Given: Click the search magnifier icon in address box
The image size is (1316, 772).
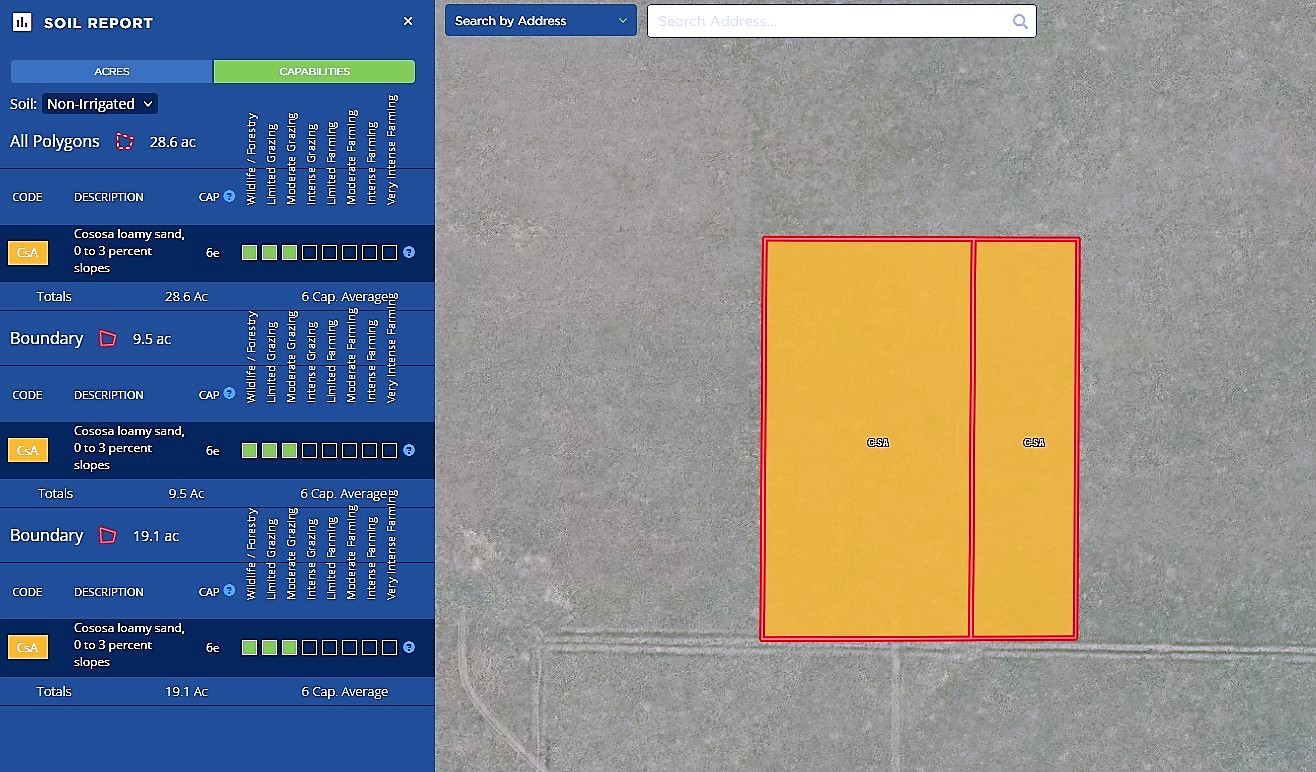Looking at the screenshot, I should tap(1019, 21).
